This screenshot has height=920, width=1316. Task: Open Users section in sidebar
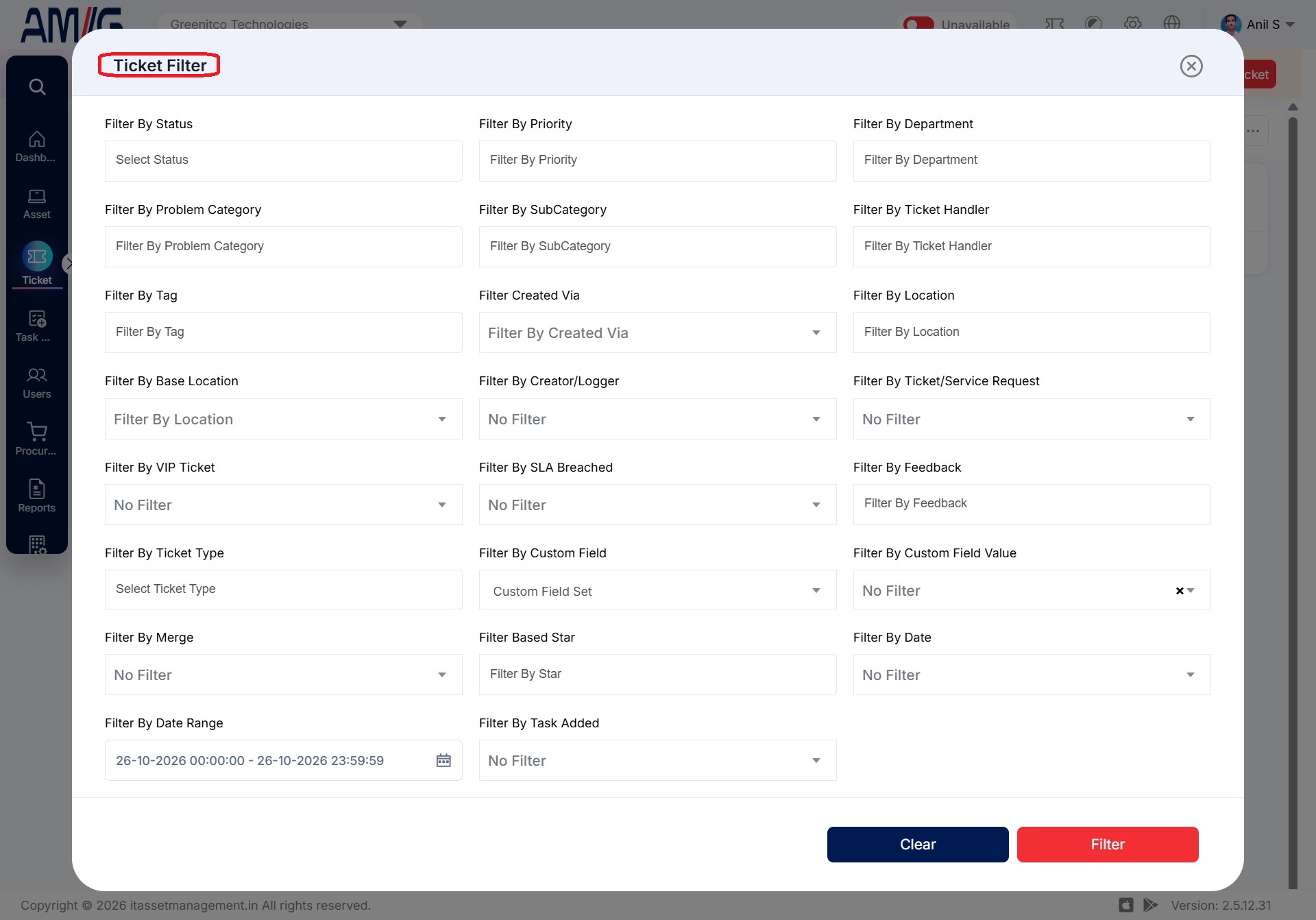(36, 383)
